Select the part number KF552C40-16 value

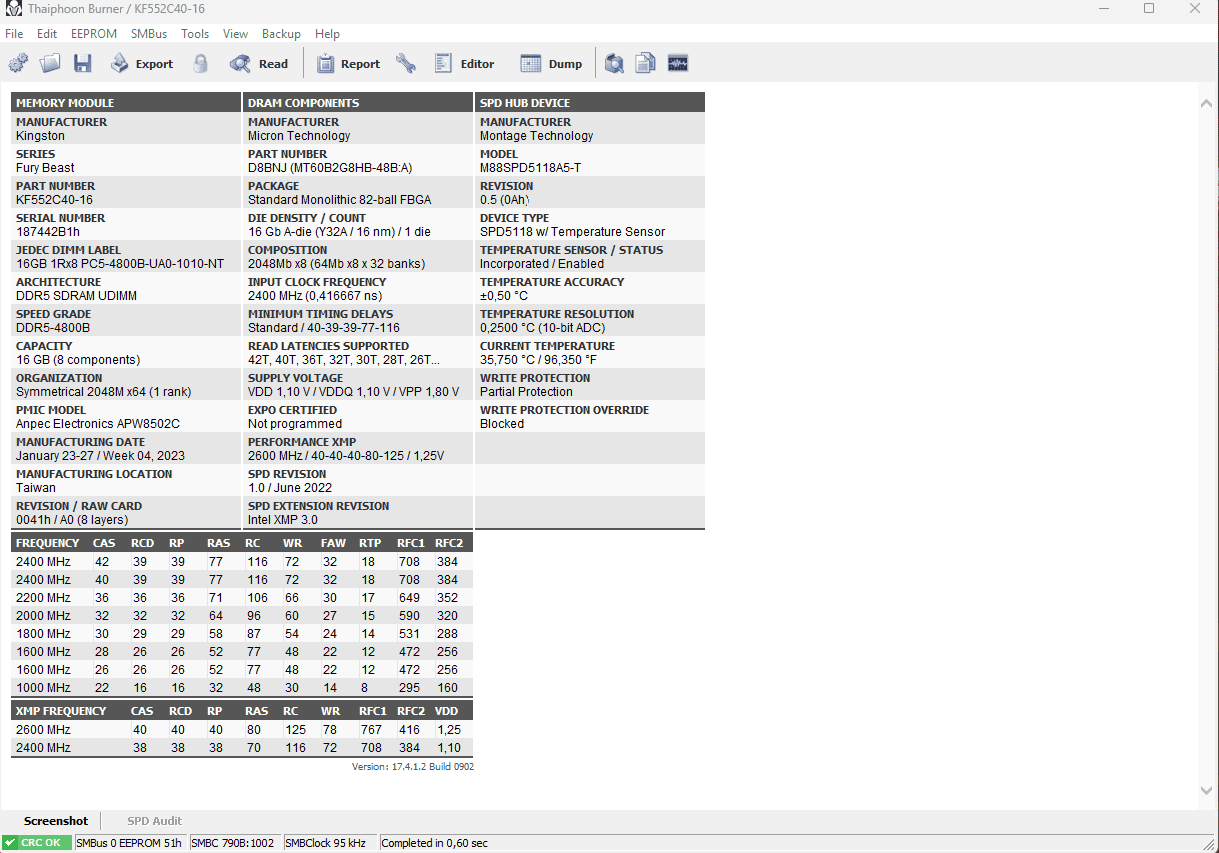pyautogui.click(x=54, y=200)
